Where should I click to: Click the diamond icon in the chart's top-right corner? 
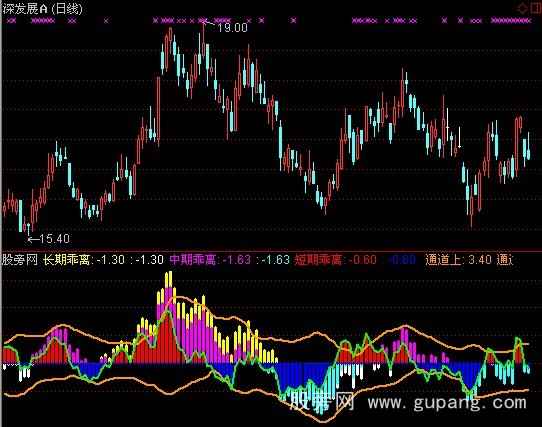(x=523, y=8)
